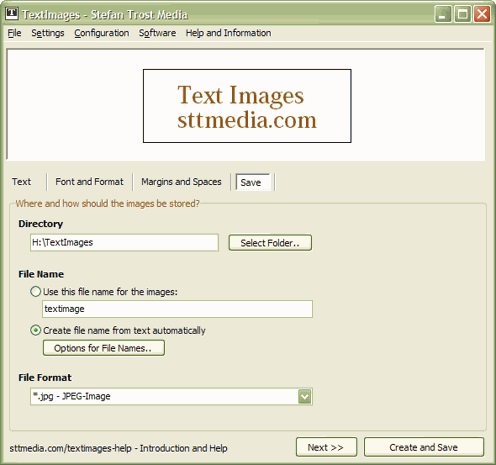The height and width of the screenshot is (465, 496).
Task: Open the Configuration menu
Action: 102,33
